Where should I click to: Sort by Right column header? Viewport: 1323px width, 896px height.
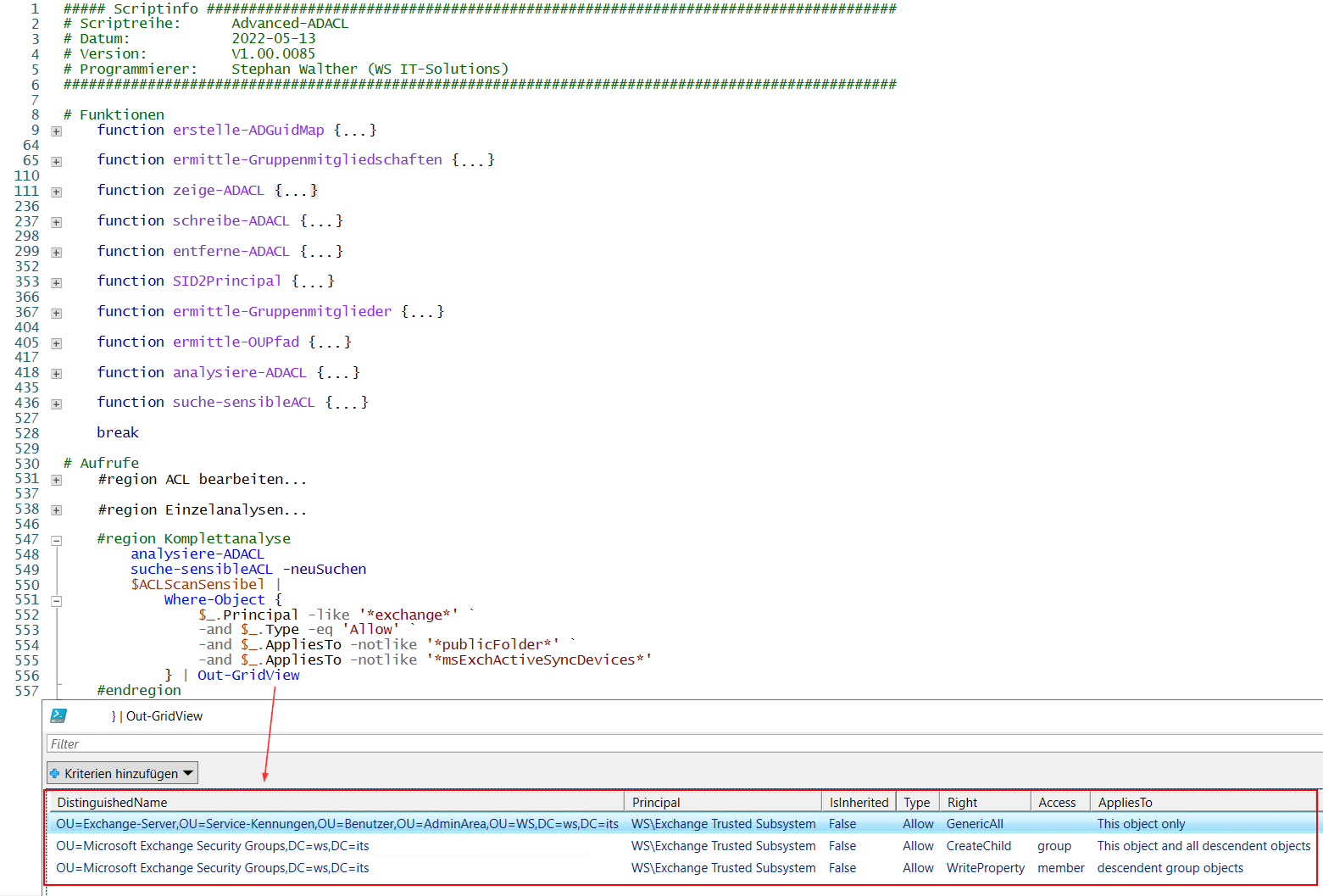tap(985, 802)
